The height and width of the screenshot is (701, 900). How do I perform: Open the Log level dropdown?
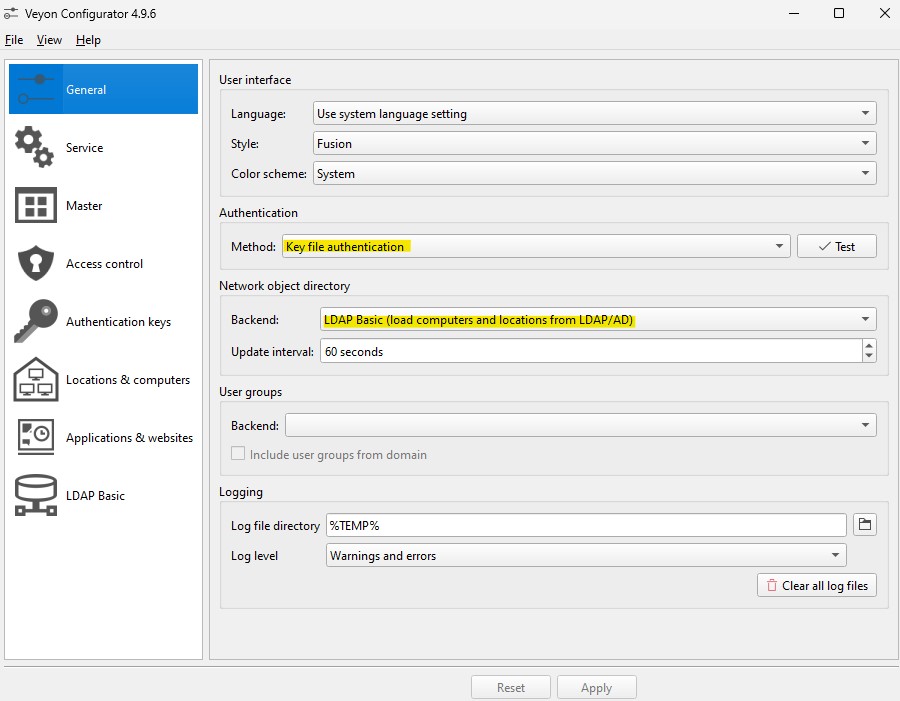[x=586, y=555]
